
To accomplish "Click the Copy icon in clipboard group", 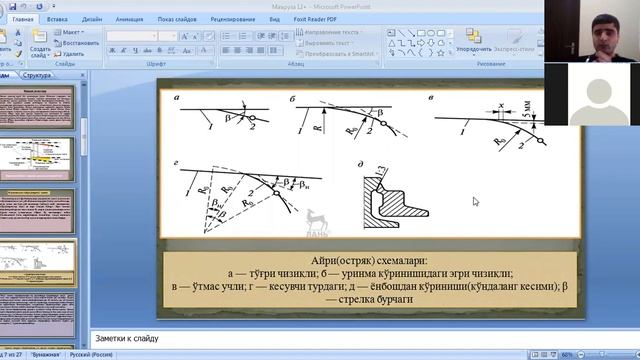I will (x=18, y=43).
